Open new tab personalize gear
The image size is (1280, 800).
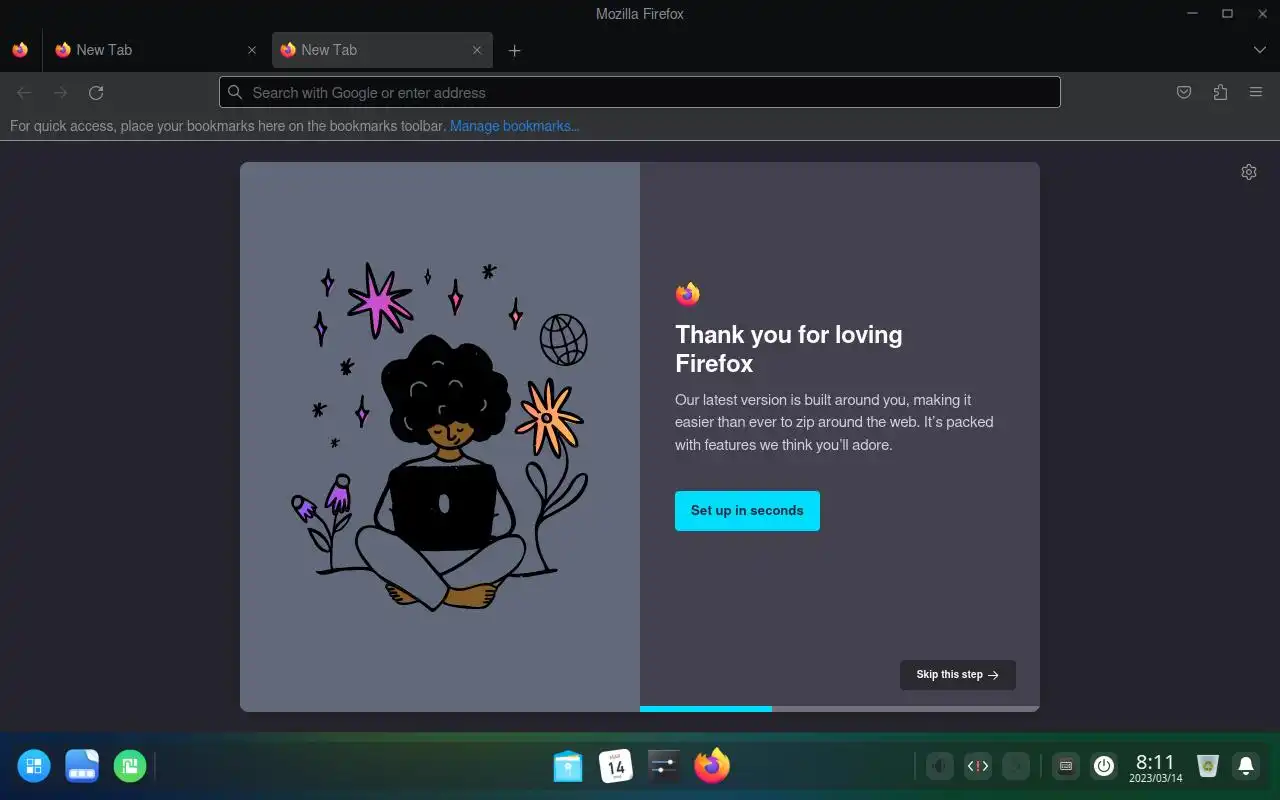(x=1249, y=172)
